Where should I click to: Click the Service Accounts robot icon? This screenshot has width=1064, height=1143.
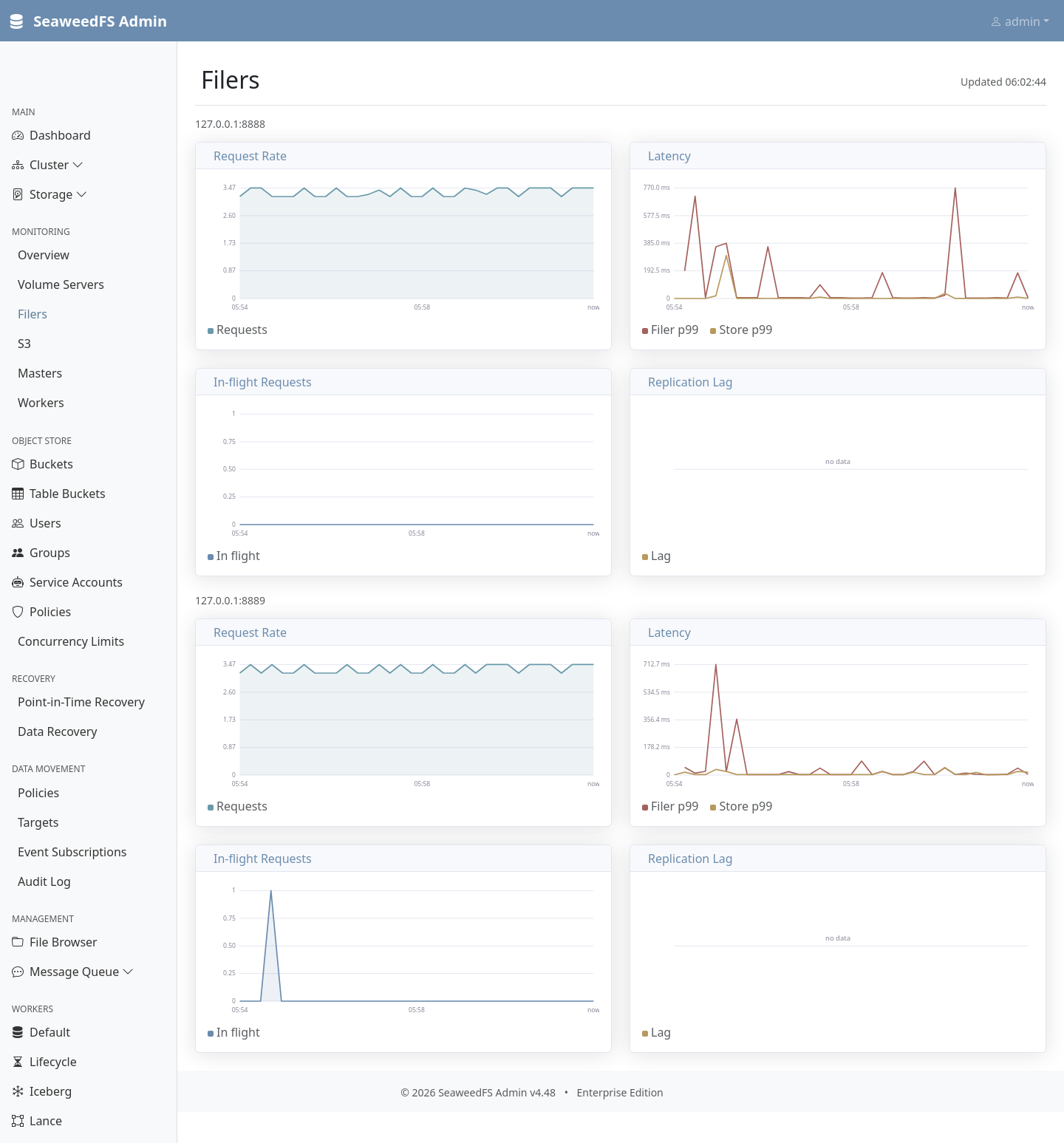(x=18, y=583)
